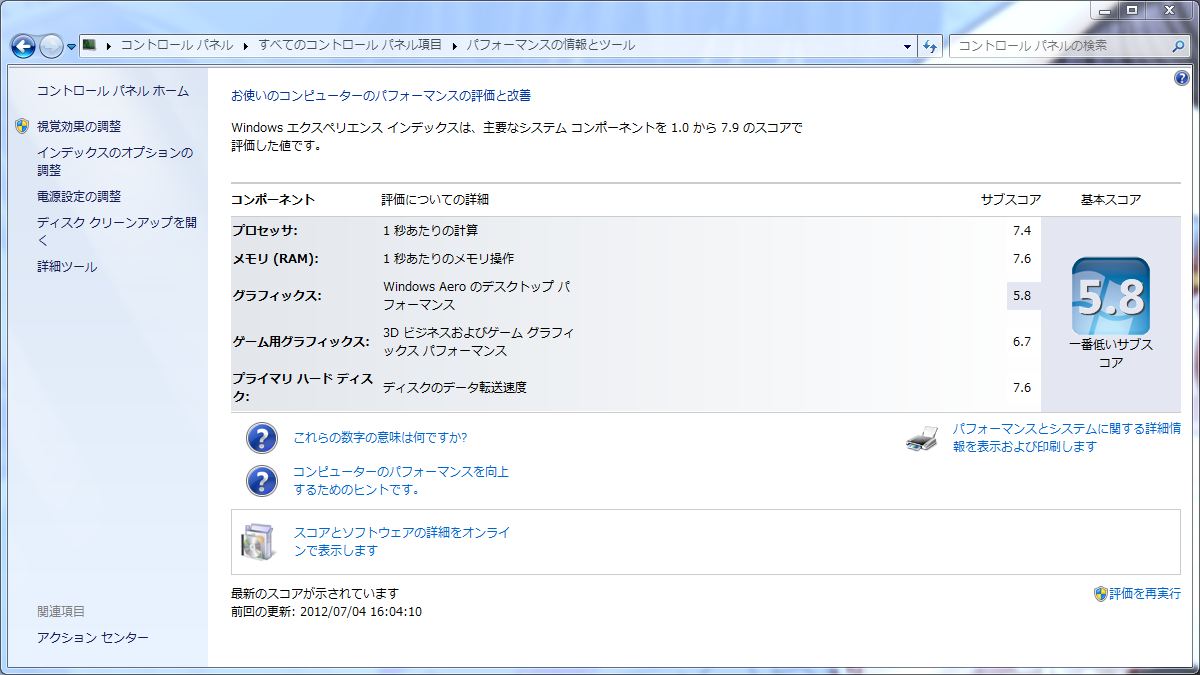
Task: Open パフォーマンスとシステムに関する詳細情報 print link
Action: 1066,438
